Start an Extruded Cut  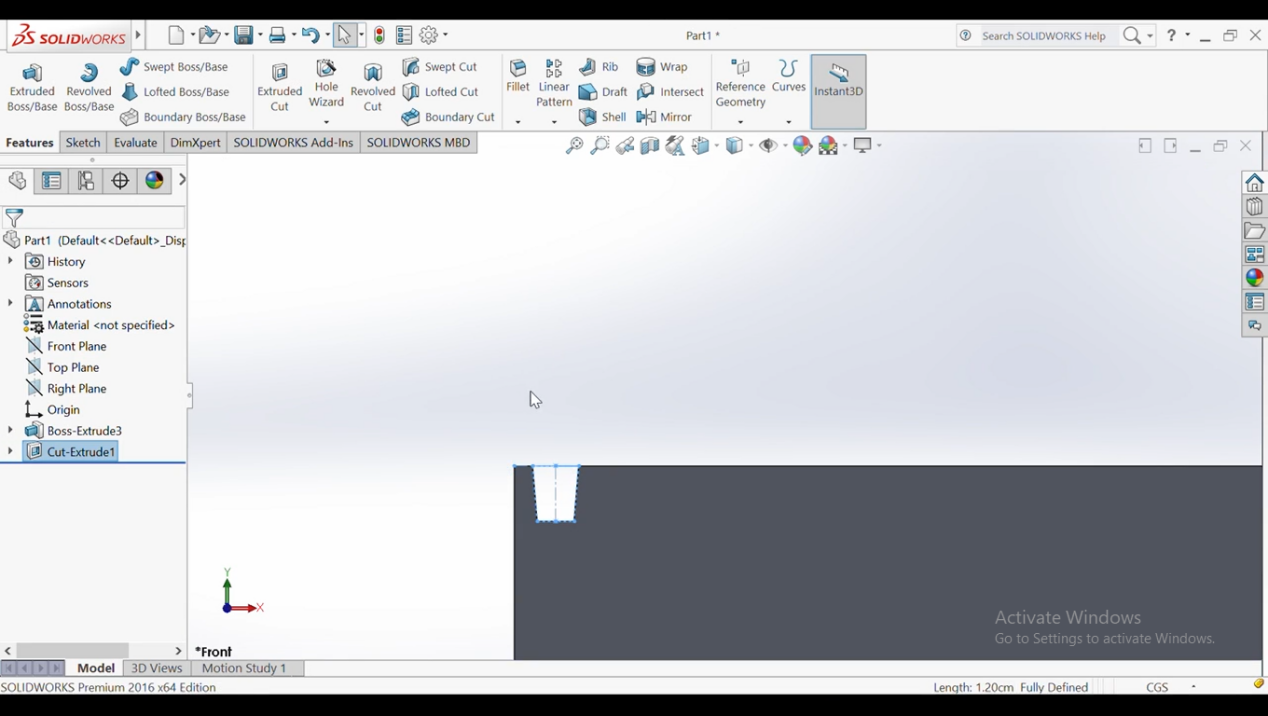pos(280,88)
